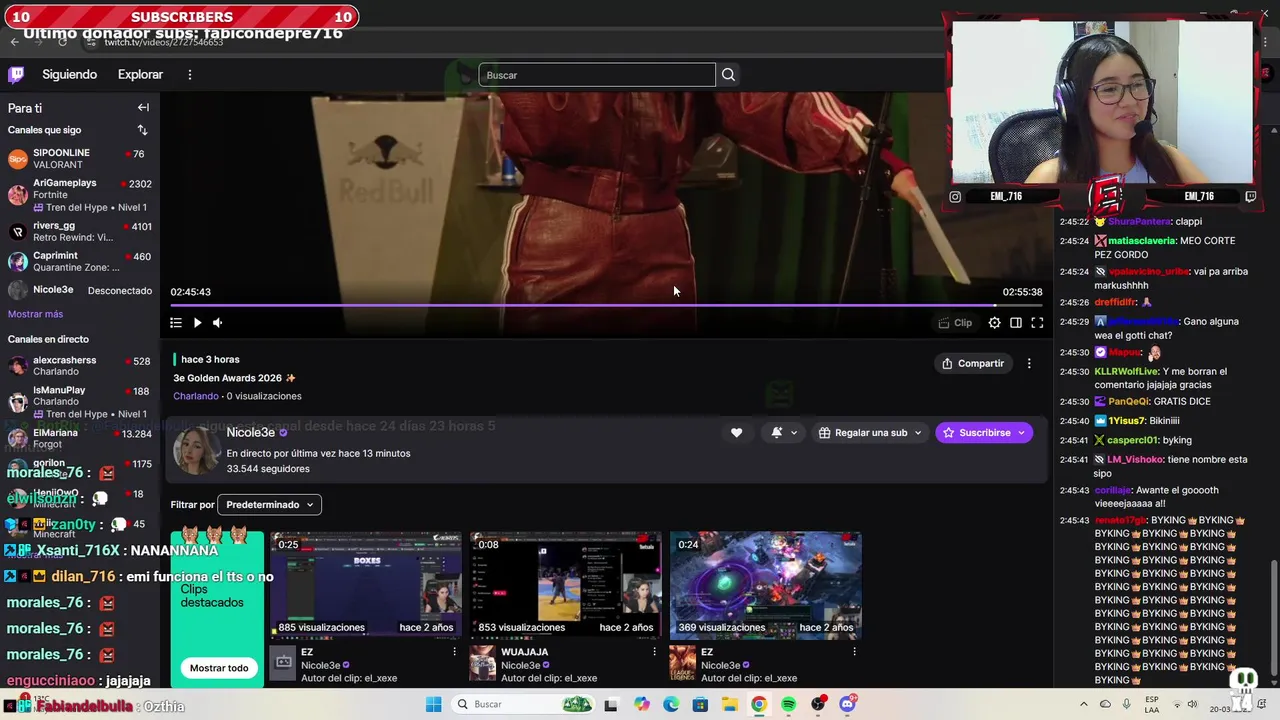Image resolution: width=1280 pixels, height=720 pixels.
Task: Open Microsoft Store from the taskbar
Action: (x=700, y=705)
